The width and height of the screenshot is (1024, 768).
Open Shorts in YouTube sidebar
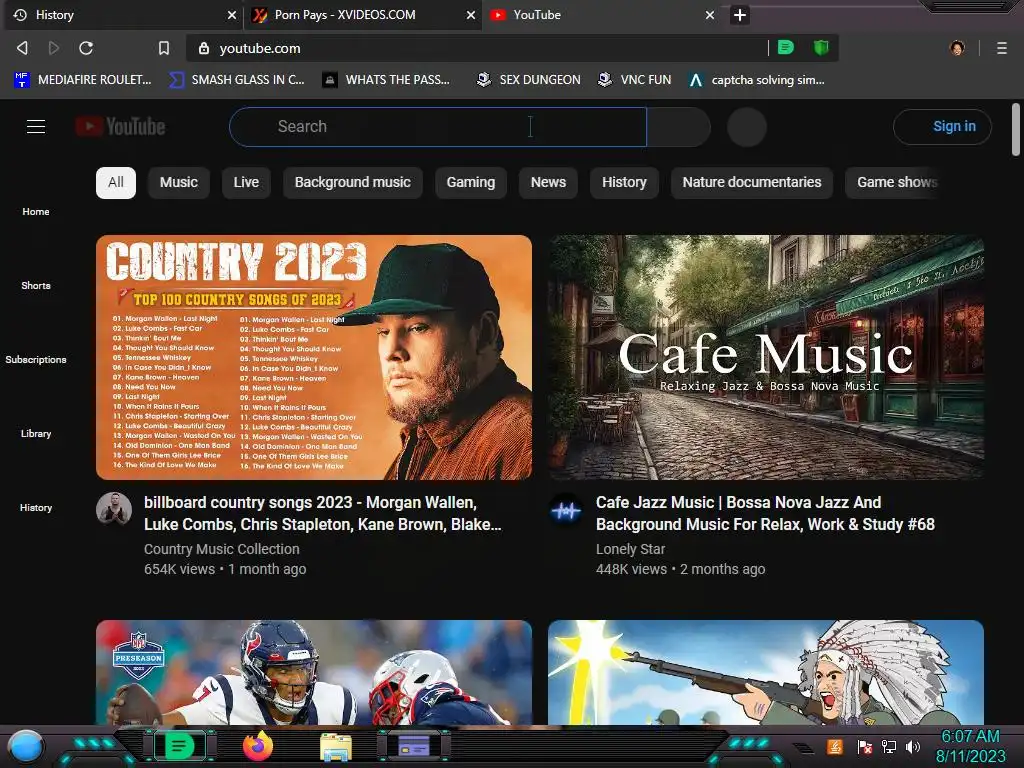(x=36, y=285)
